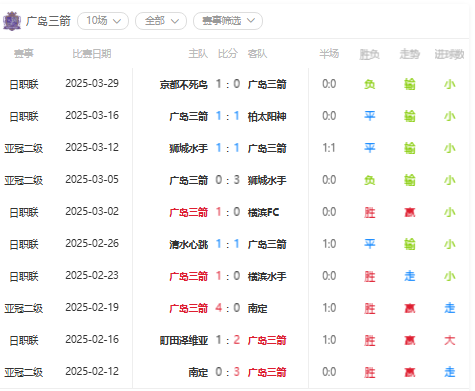Click the date 2025-02-12
Image resolution: width=475 pixels, height=391 pixels.
point(92,371)
